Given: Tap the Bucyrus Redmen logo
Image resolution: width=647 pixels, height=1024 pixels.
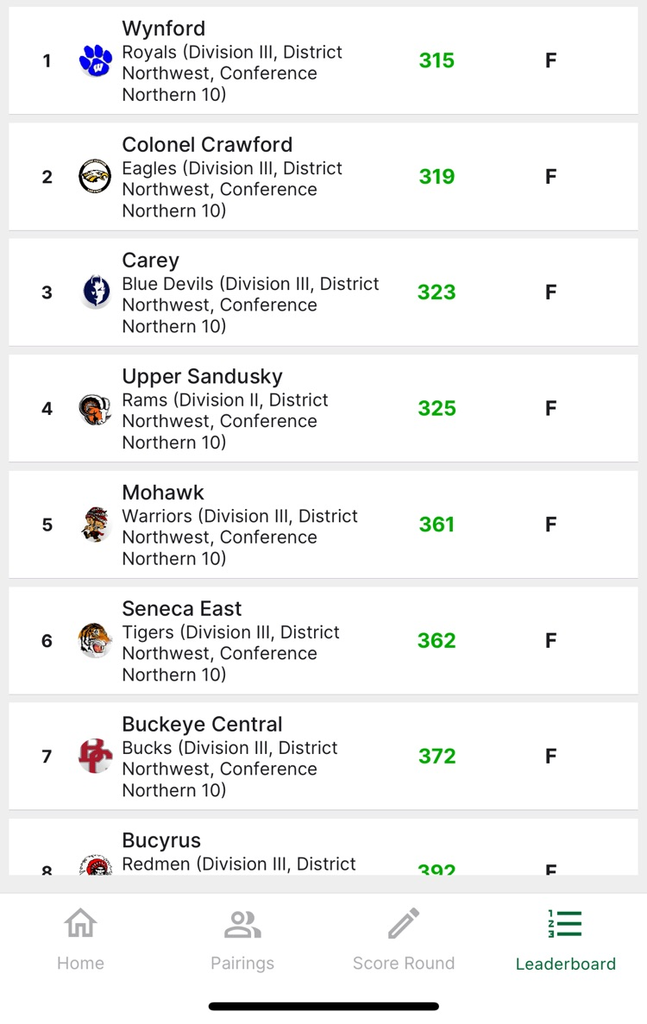Looking at the screenshot, I should (95, 865).
